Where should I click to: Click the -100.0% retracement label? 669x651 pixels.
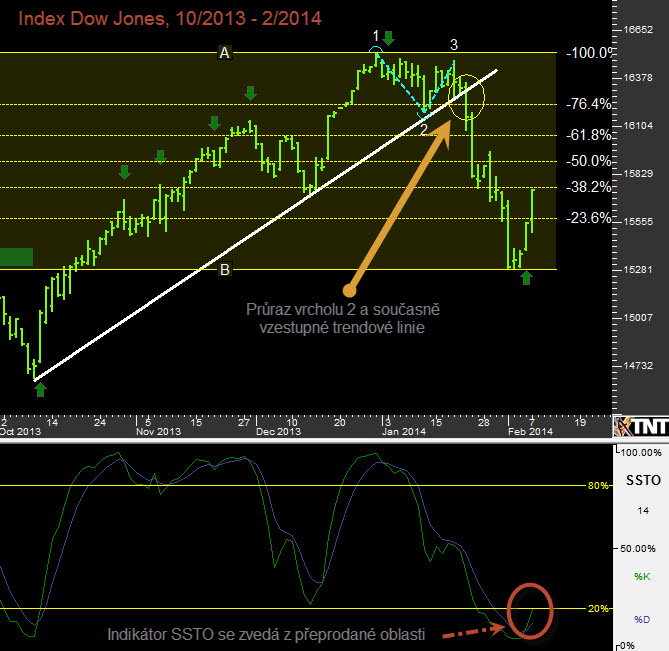(x=590, y=53)
